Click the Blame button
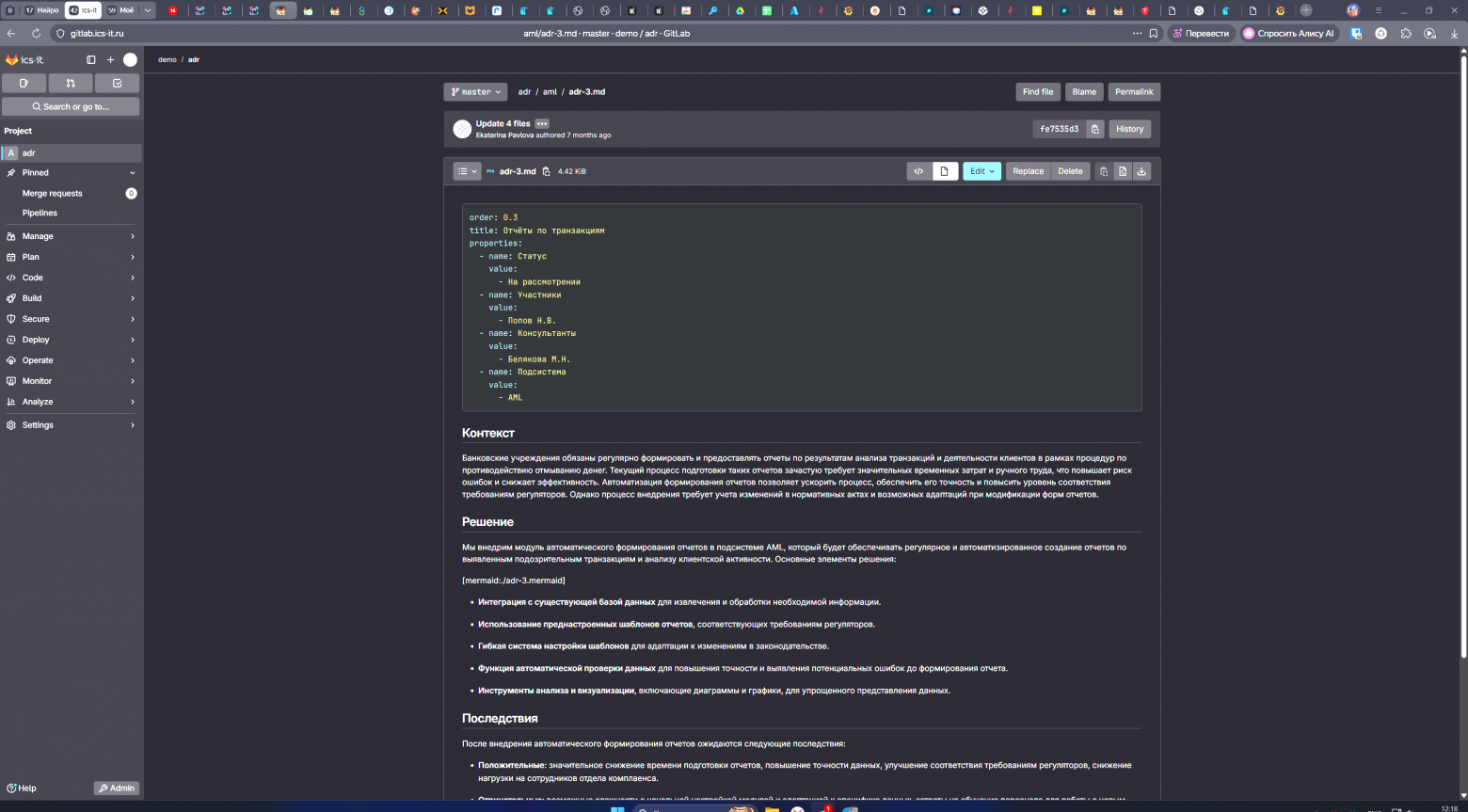Screen dimensions: 1468x812 (x=1084, y=92)
